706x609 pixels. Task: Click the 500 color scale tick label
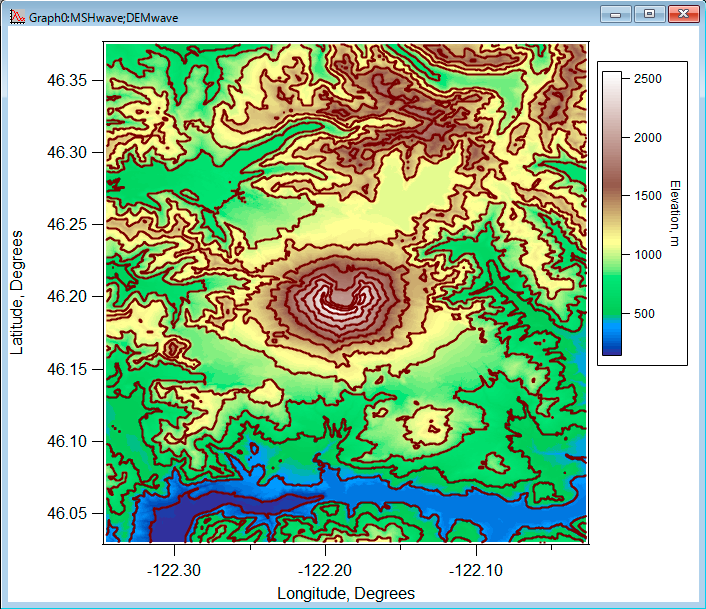[x=644, y=314]
